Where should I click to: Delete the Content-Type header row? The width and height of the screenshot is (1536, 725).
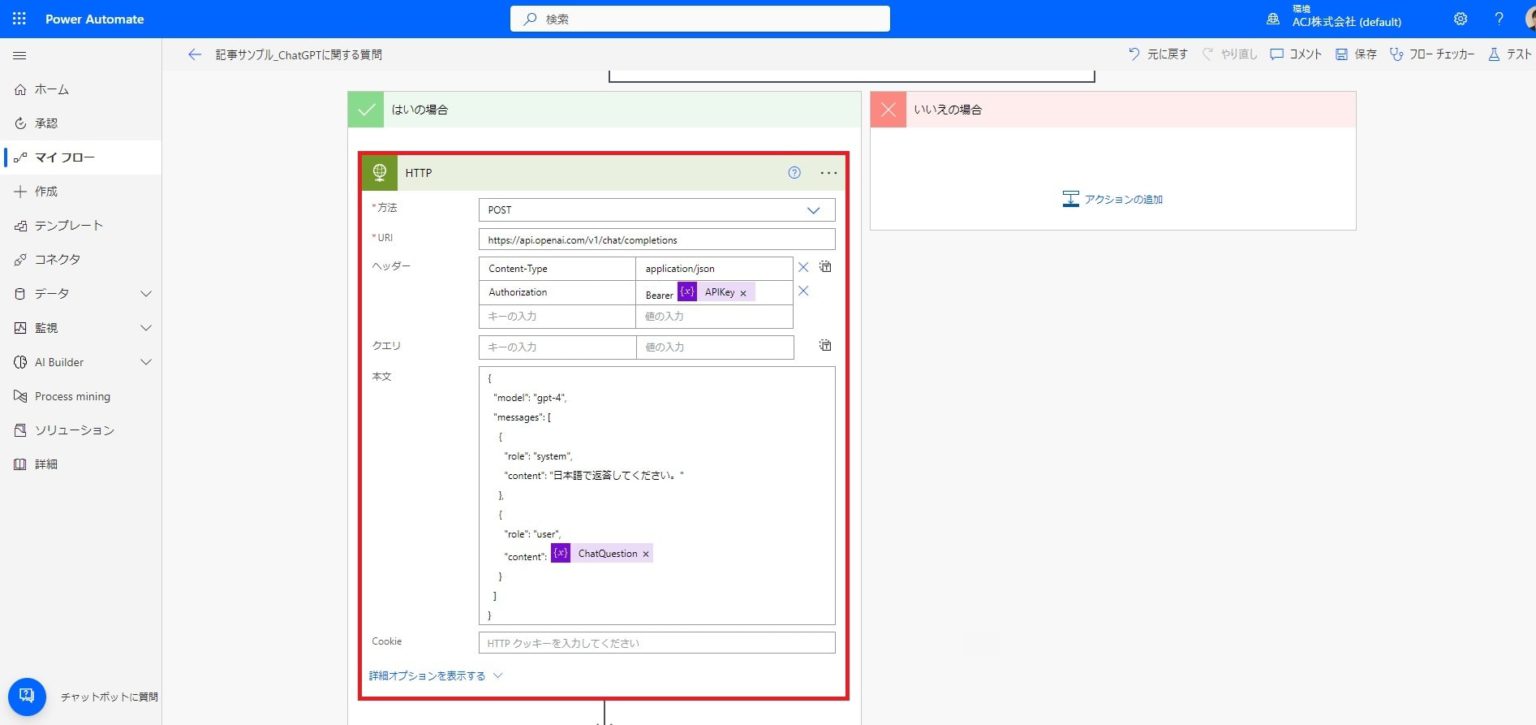[803, 267]
